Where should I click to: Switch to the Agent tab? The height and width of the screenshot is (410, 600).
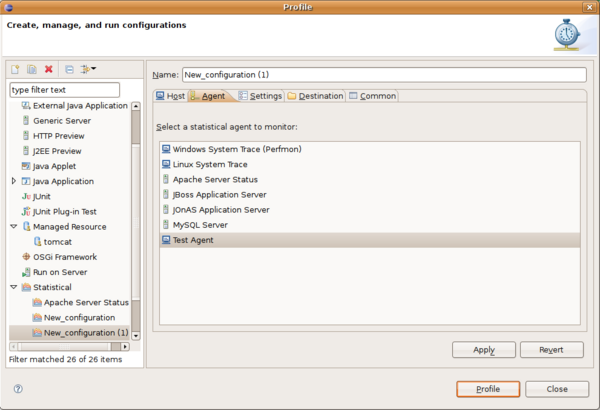(209, 96)
